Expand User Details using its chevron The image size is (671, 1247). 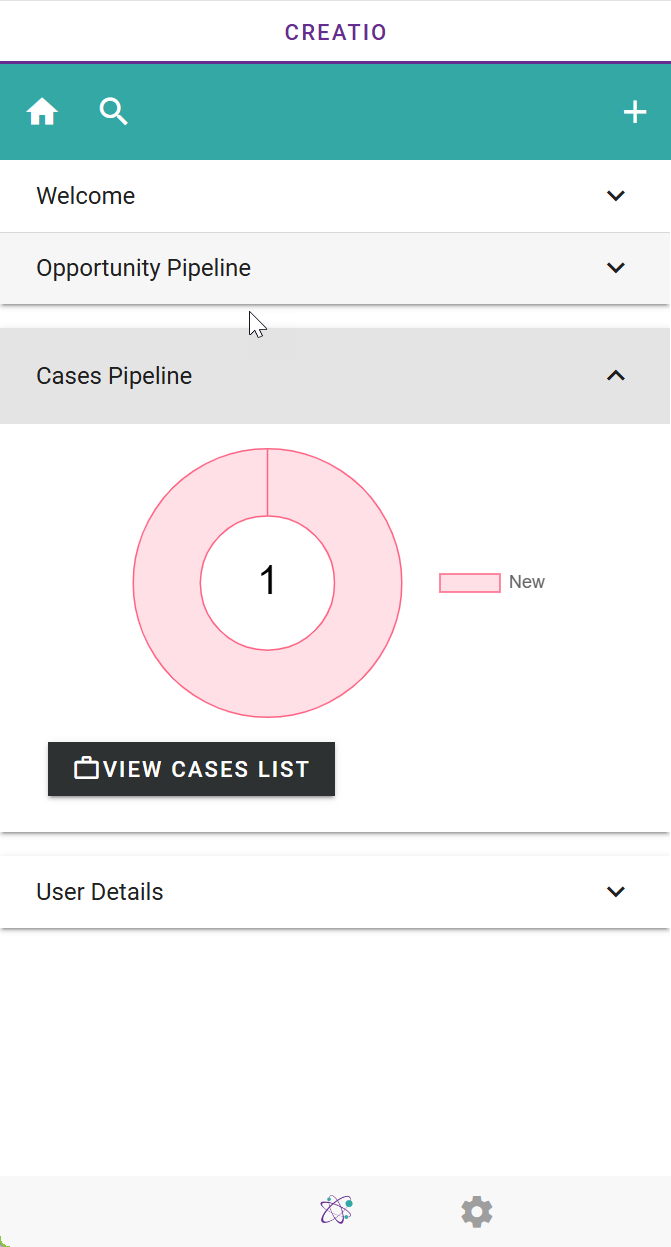pos(616,892)
